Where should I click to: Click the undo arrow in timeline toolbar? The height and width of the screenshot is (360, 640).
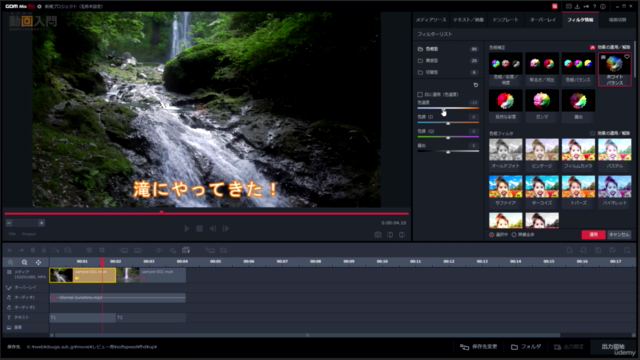click(x=10, y=250)
